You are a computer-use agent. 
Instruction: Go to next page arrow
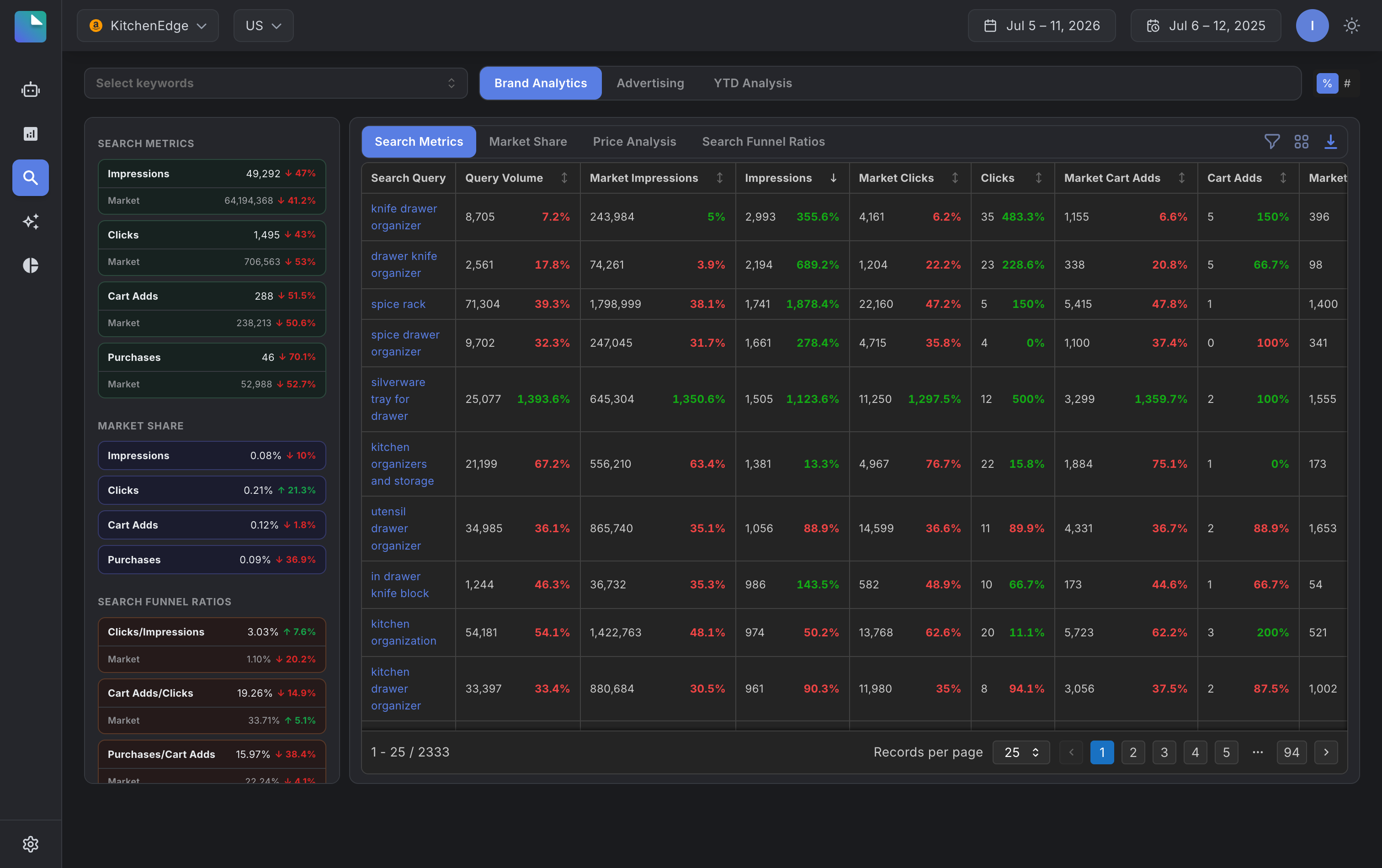[1326, 752]
